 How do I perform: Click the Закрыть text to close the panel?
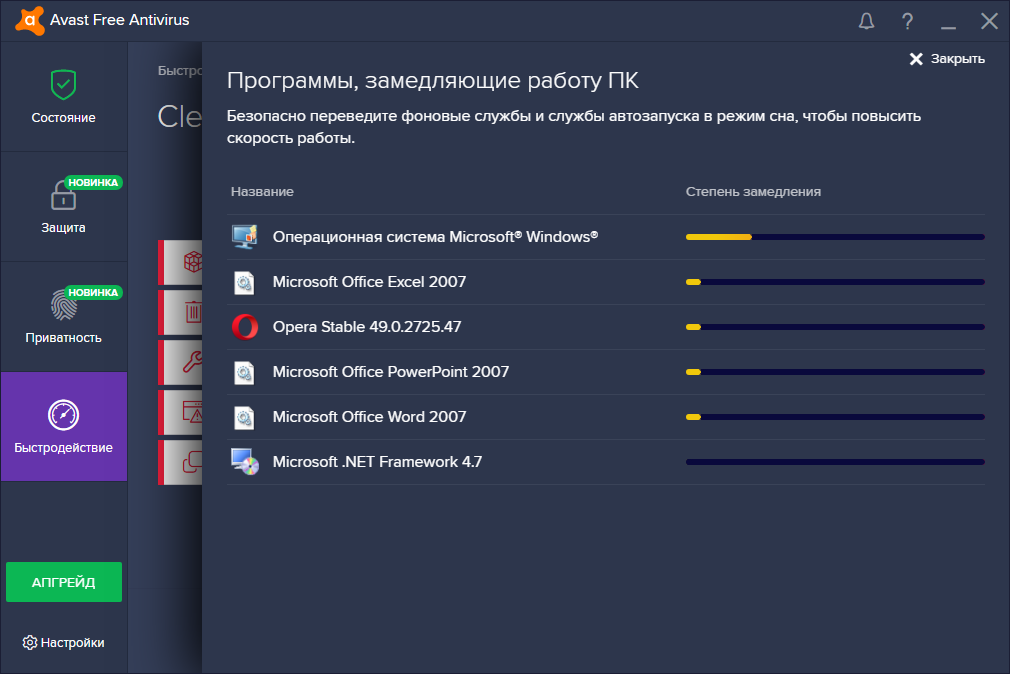click(x=958, y=59)
